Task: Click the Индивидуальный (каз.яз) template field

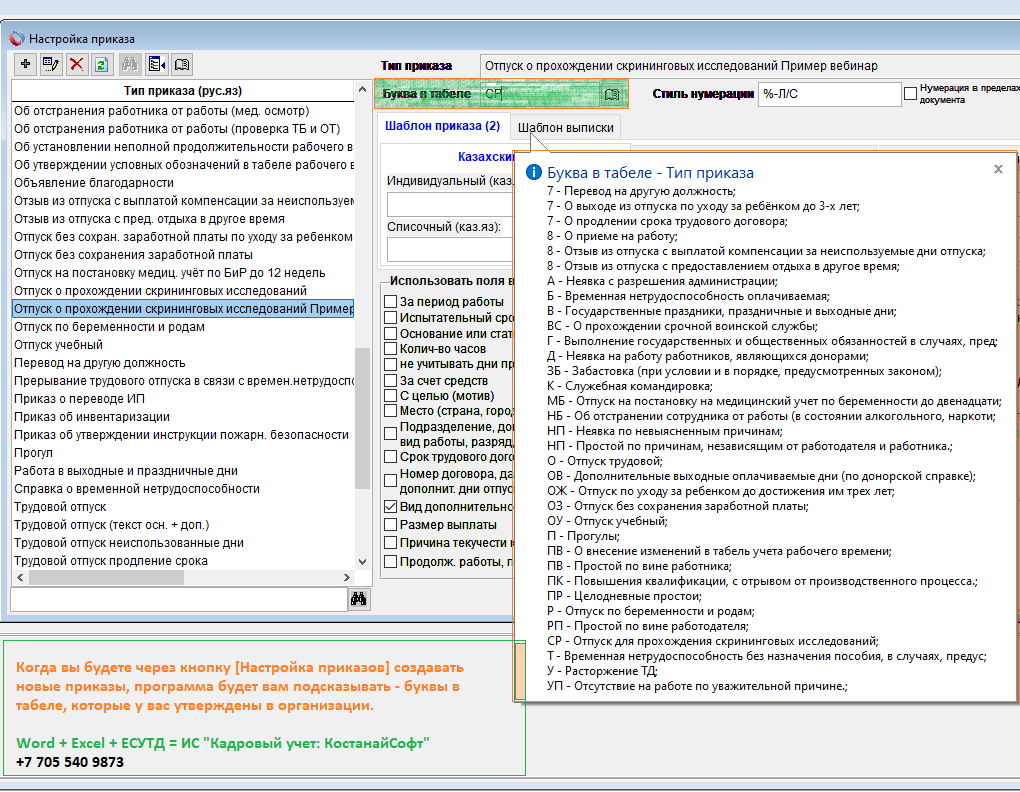Action: point(450,204)
